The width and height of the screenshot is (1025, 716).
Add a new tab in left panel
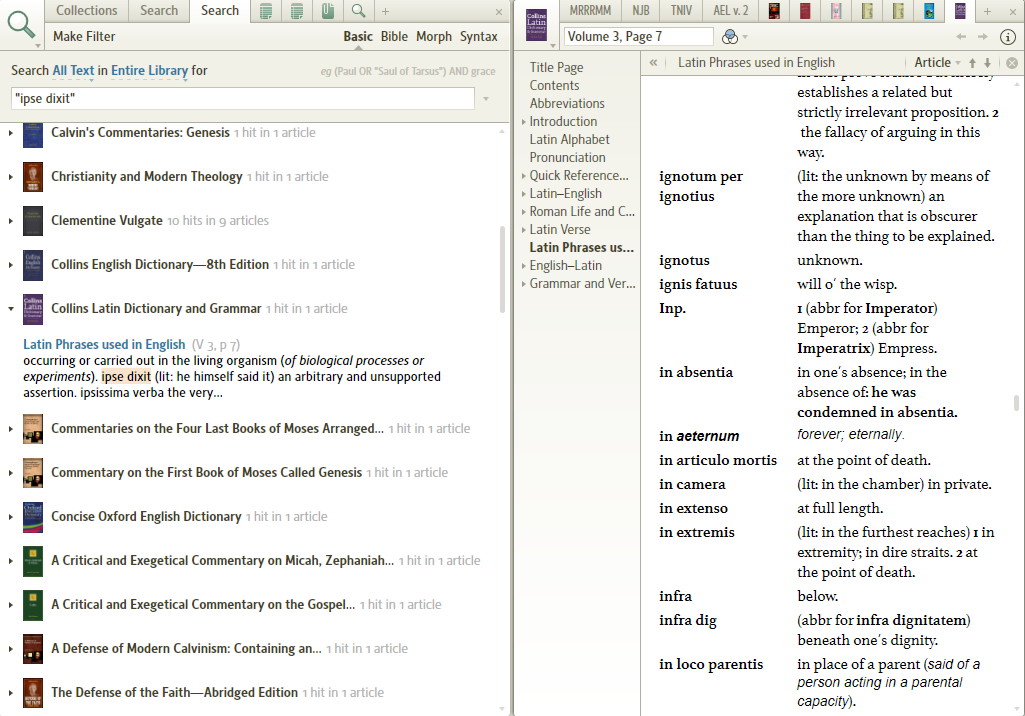[x=386, y=11]
